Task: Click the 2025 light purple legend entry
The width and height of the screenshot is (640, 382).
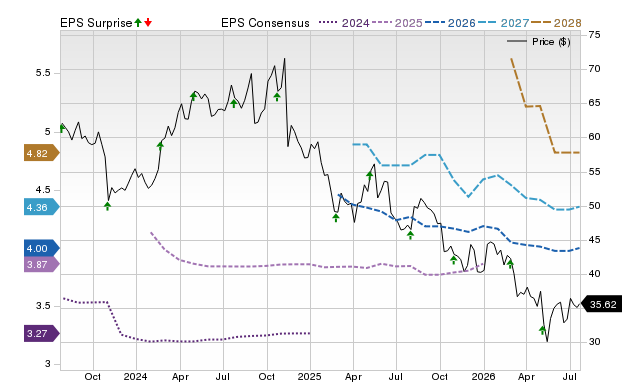Action: 397,23
